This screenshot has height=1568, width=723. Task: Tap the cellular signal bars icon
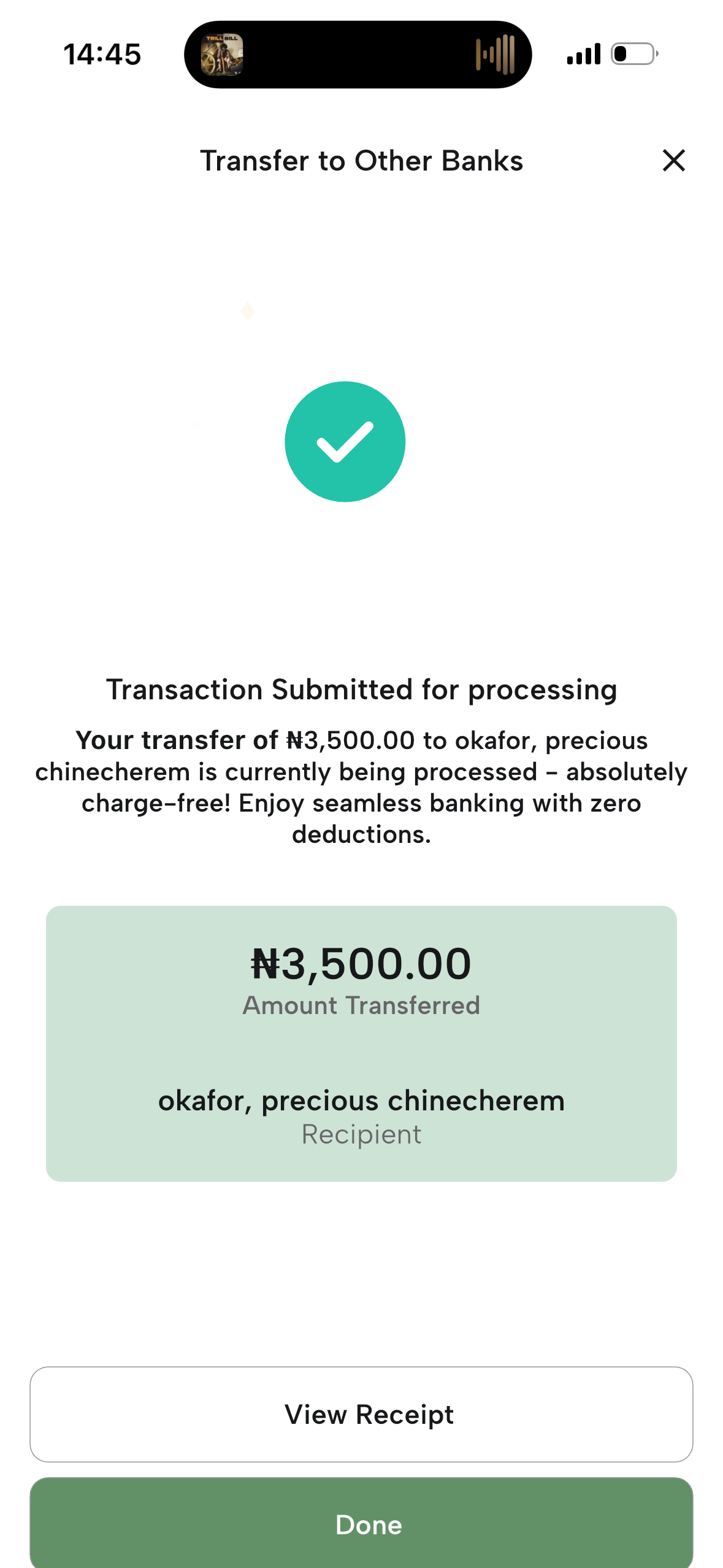coord(583,54)
